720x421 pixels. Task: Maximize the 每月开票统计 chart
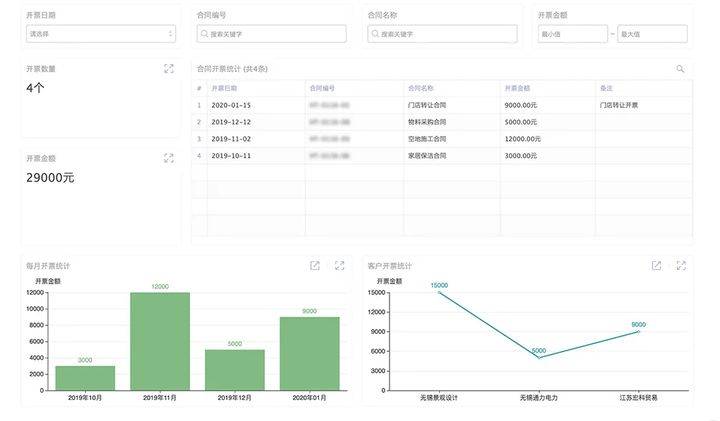(339, 266)
